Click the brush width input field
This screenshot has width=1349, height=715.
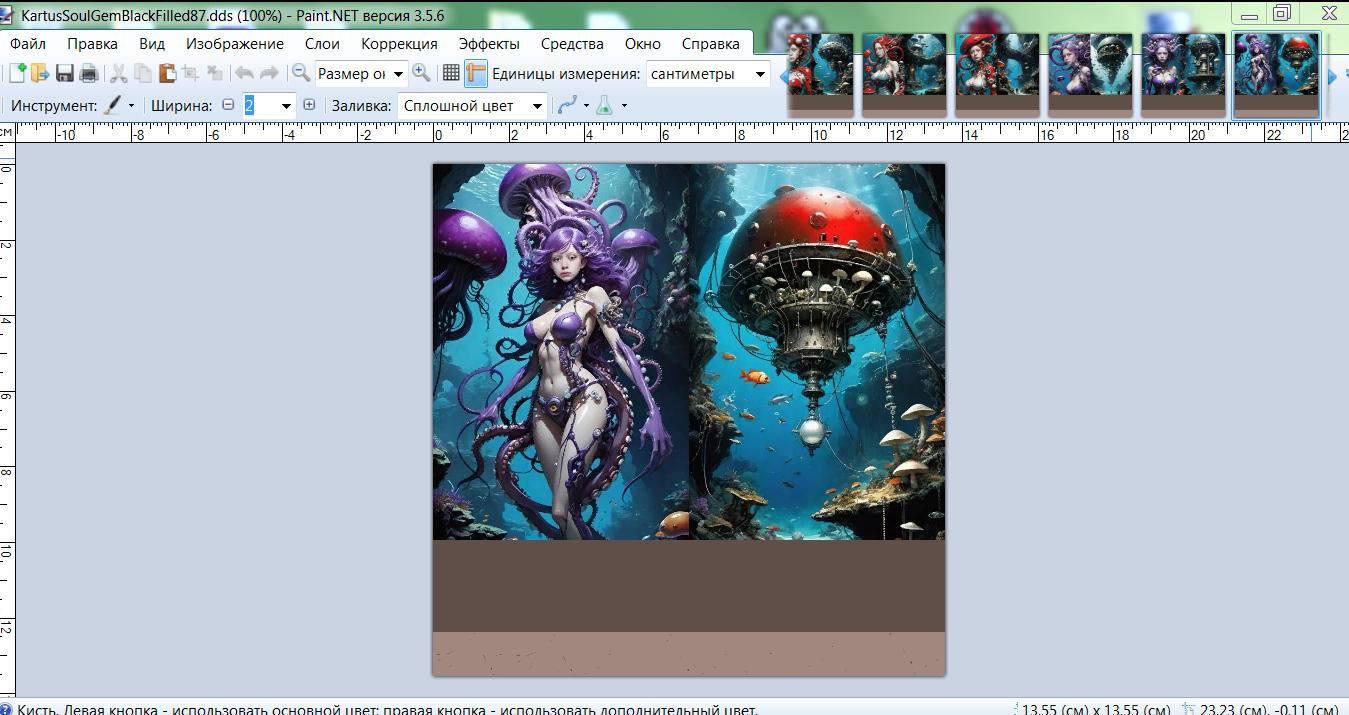click(260, 106)
